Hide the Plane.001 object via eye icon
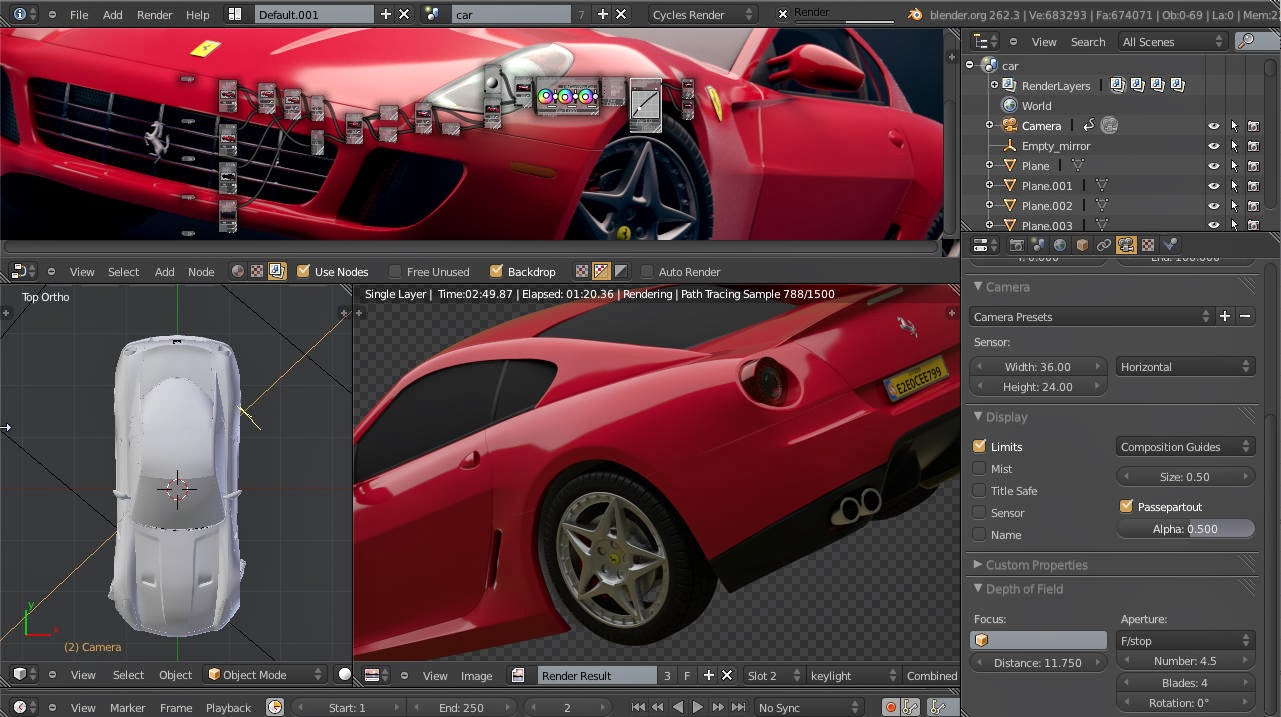The height and width of the screenshot is (717, 1281). pyautogui.click(x=1214, y=186)
